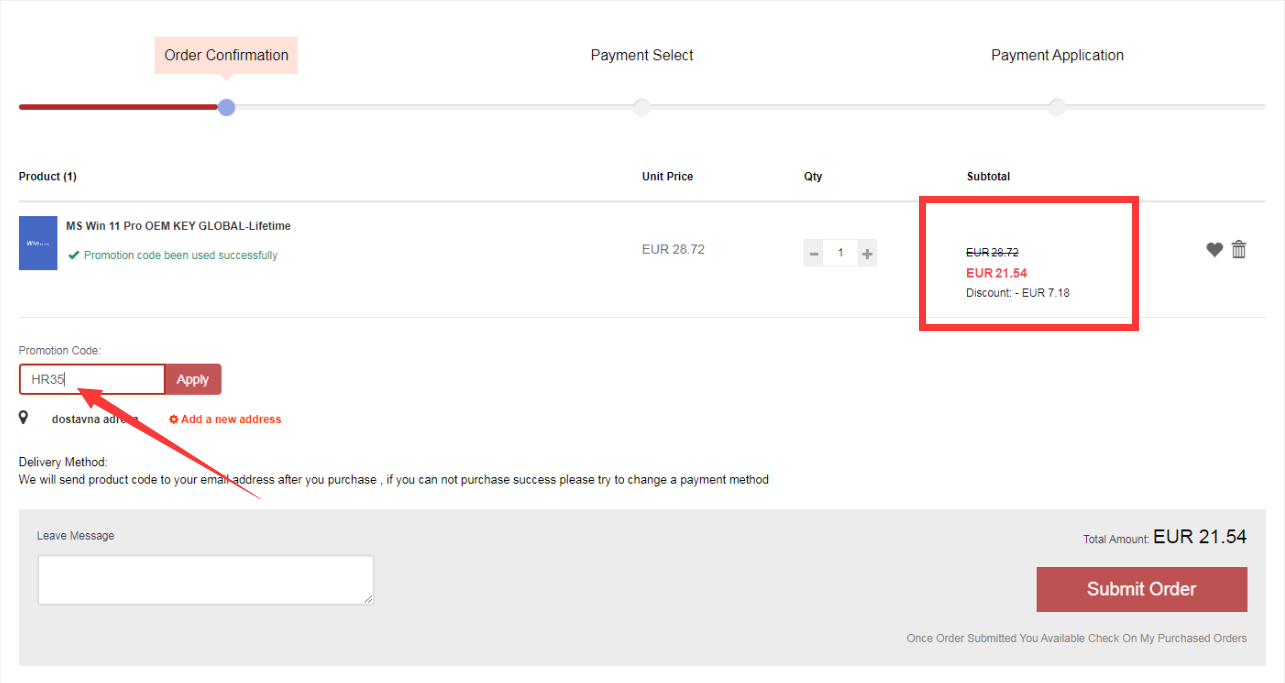Add product to wishlist heart icon
Screen dimensions: 1285x683
pos(1214,250)
